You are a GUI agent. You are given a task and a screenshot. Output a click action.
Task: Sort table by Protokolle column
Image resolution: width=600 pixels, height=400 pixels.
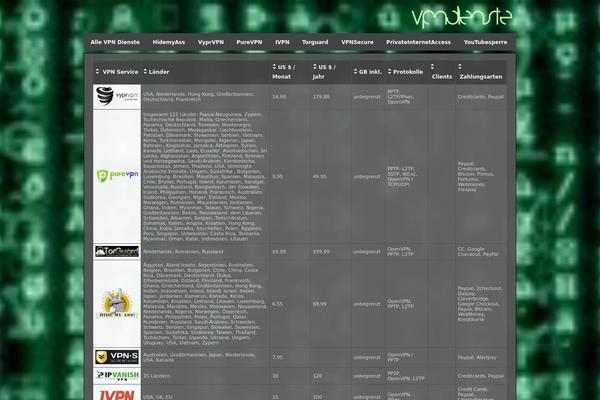(x=405, y=72)
